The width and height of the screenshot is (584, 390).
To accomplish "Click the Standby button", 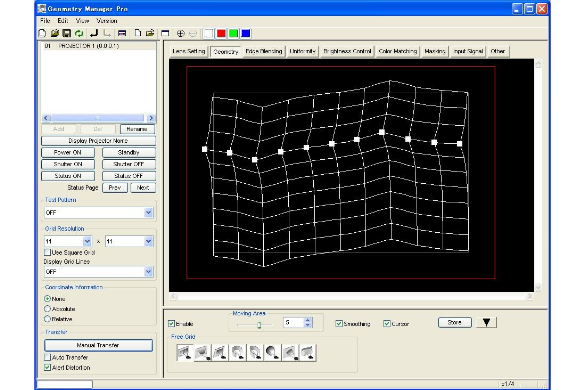I will click(x=128, y=152).
